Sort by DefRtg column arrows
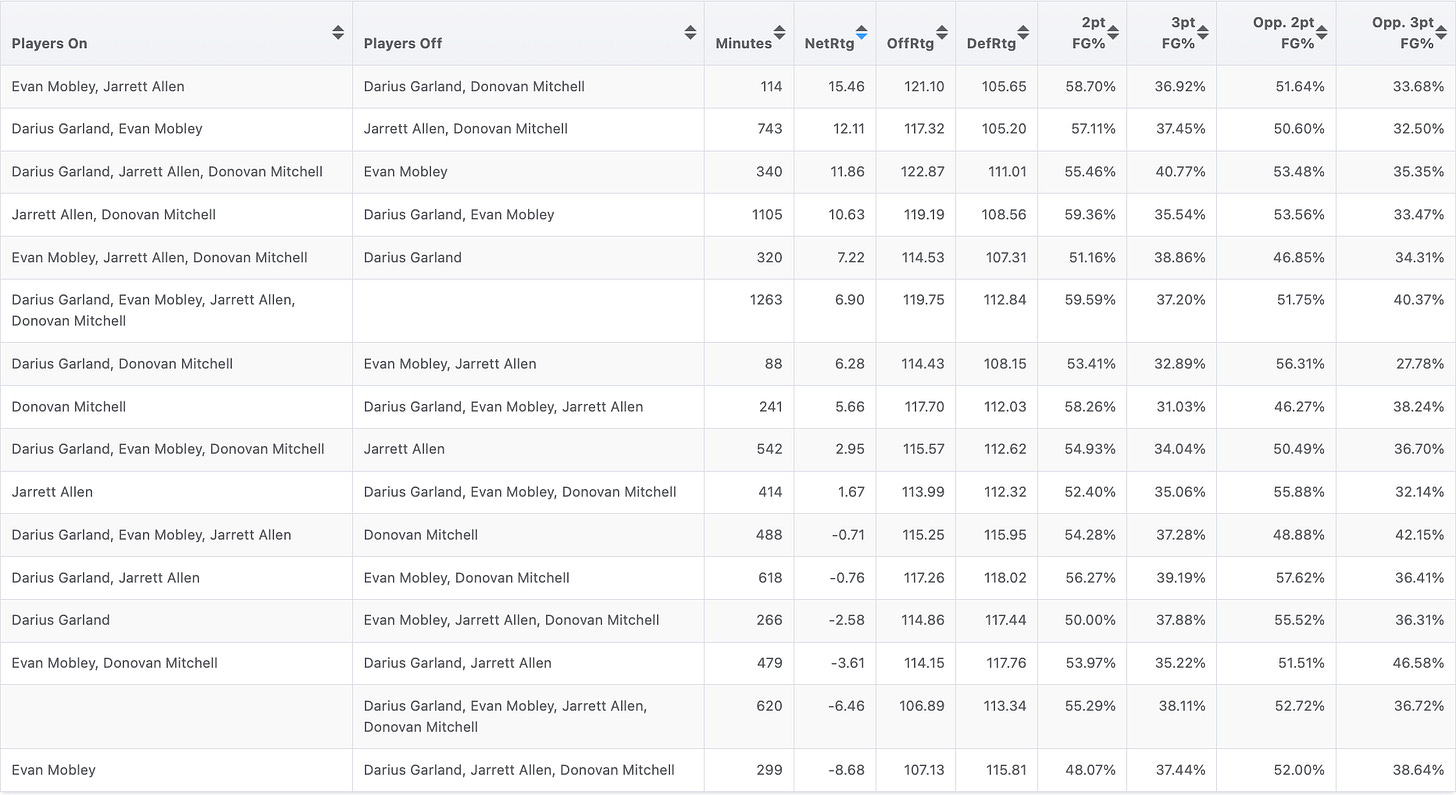Viewport: 1456px width, 795px height. pos(1023,33)
